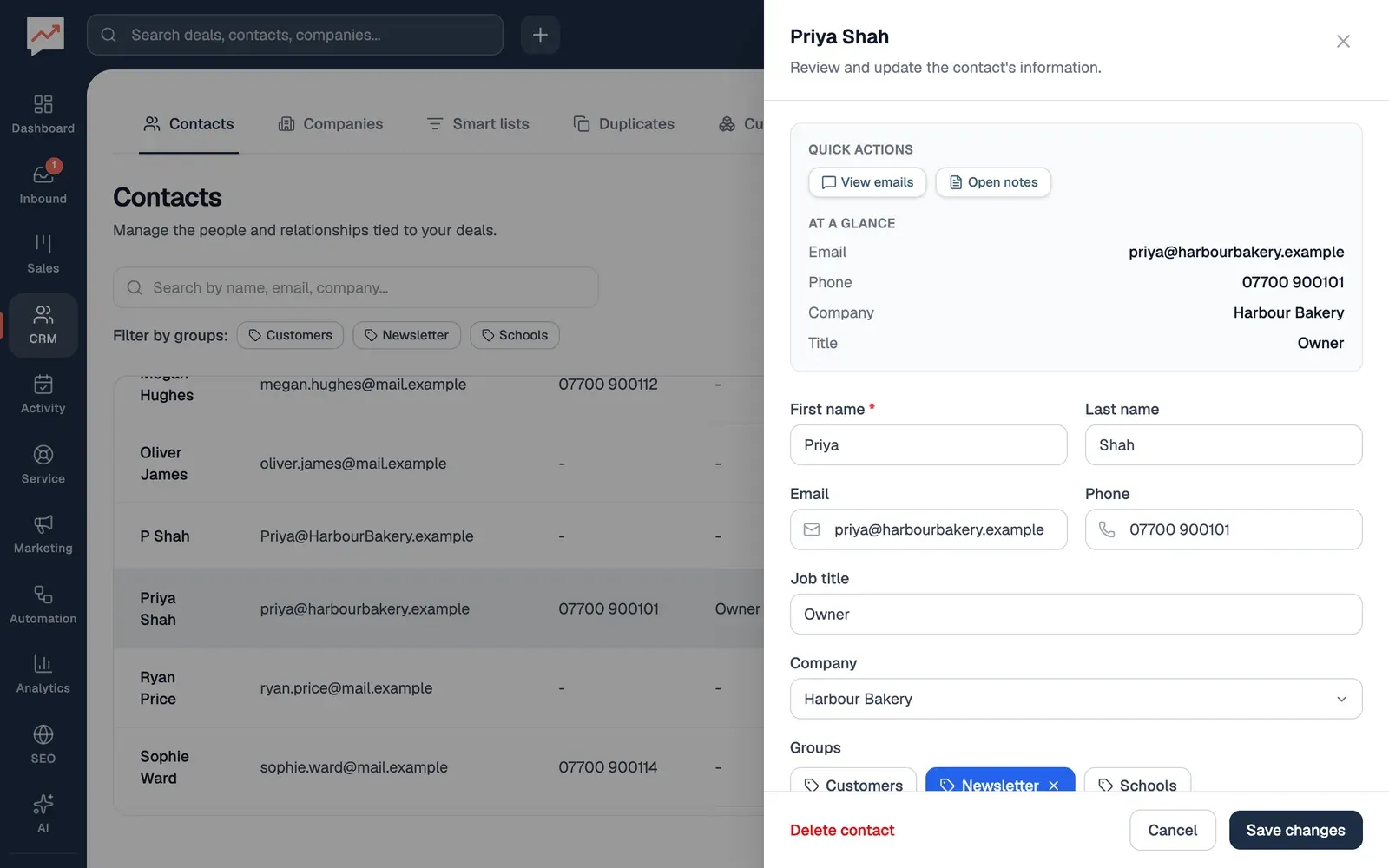The image size is (1389, 868).
Task: Filter contacts by the Newsletter group
Action: pos(406,335)
